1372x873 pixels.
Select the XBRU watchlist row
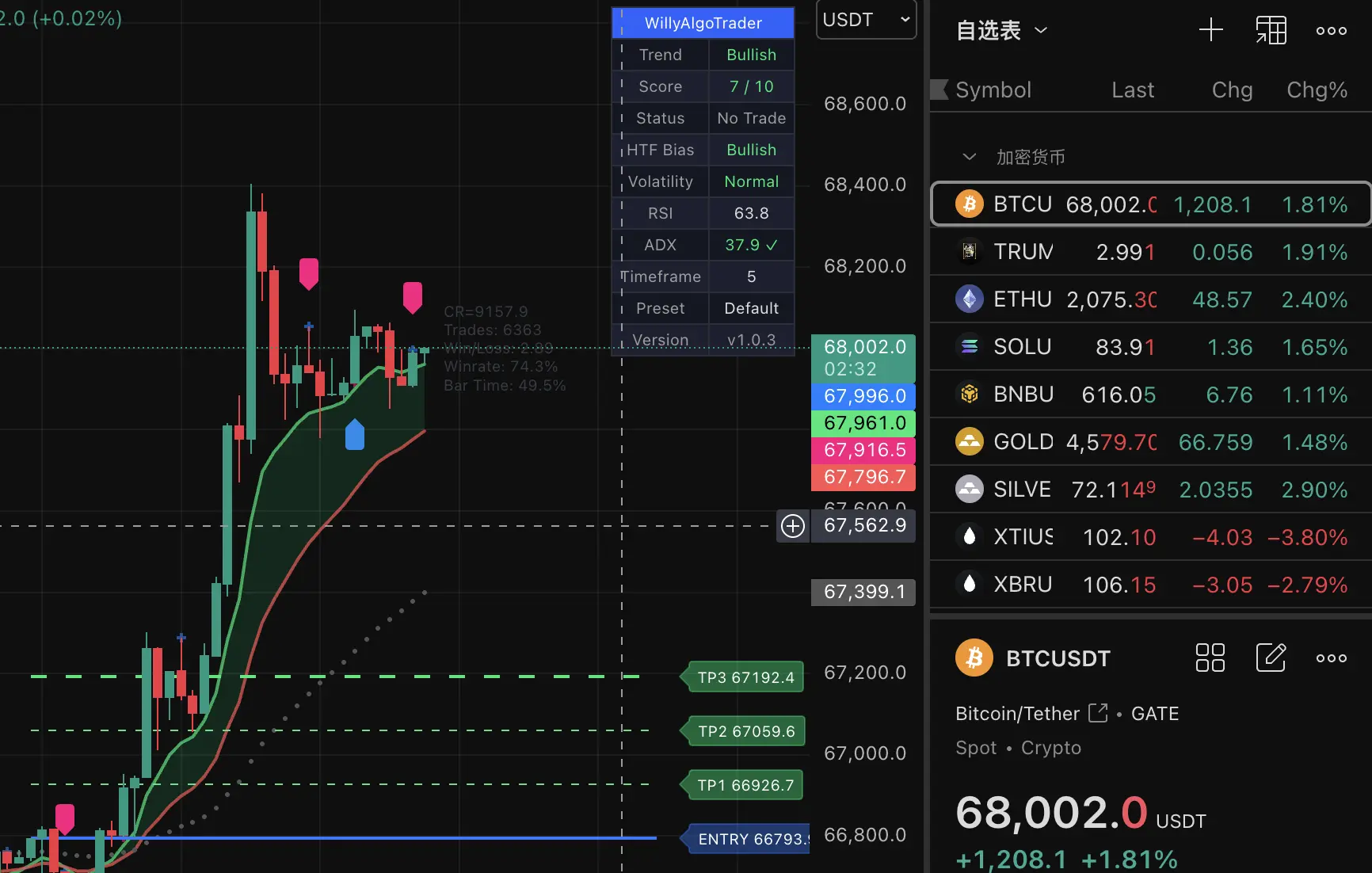pyautogui.click(x=1150, y=585)
